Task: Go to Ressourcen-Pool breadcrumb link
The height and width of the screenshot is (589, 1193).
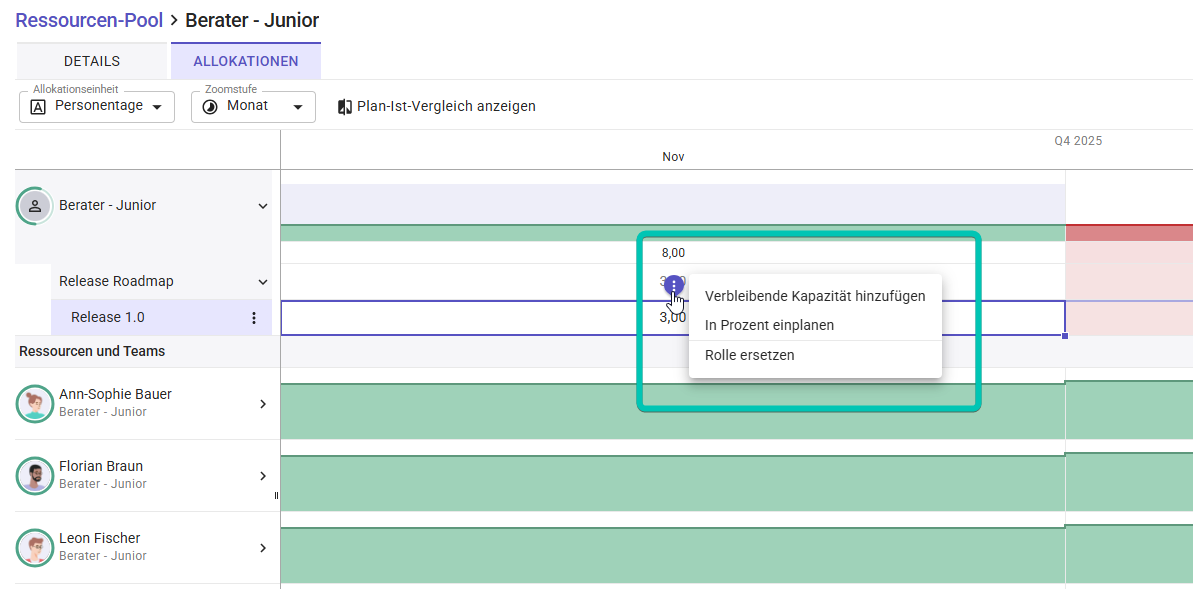Action: click(x=89, y=20)
